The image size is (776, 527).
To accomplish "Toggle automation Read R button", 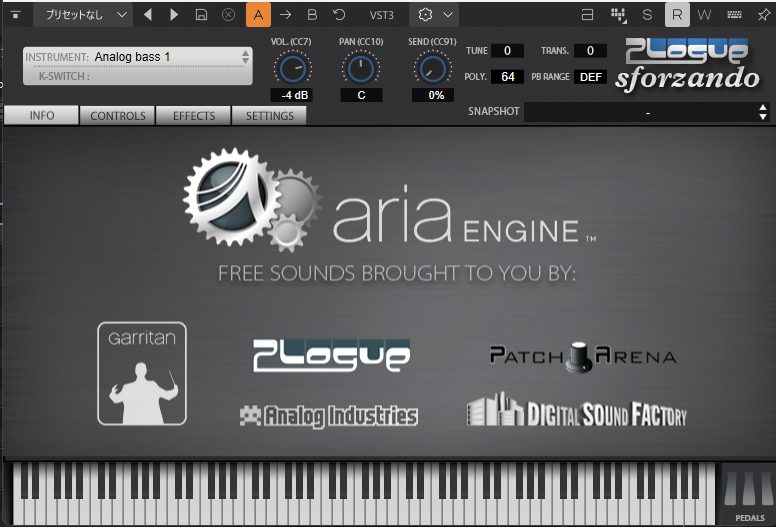I will (677, 15).
